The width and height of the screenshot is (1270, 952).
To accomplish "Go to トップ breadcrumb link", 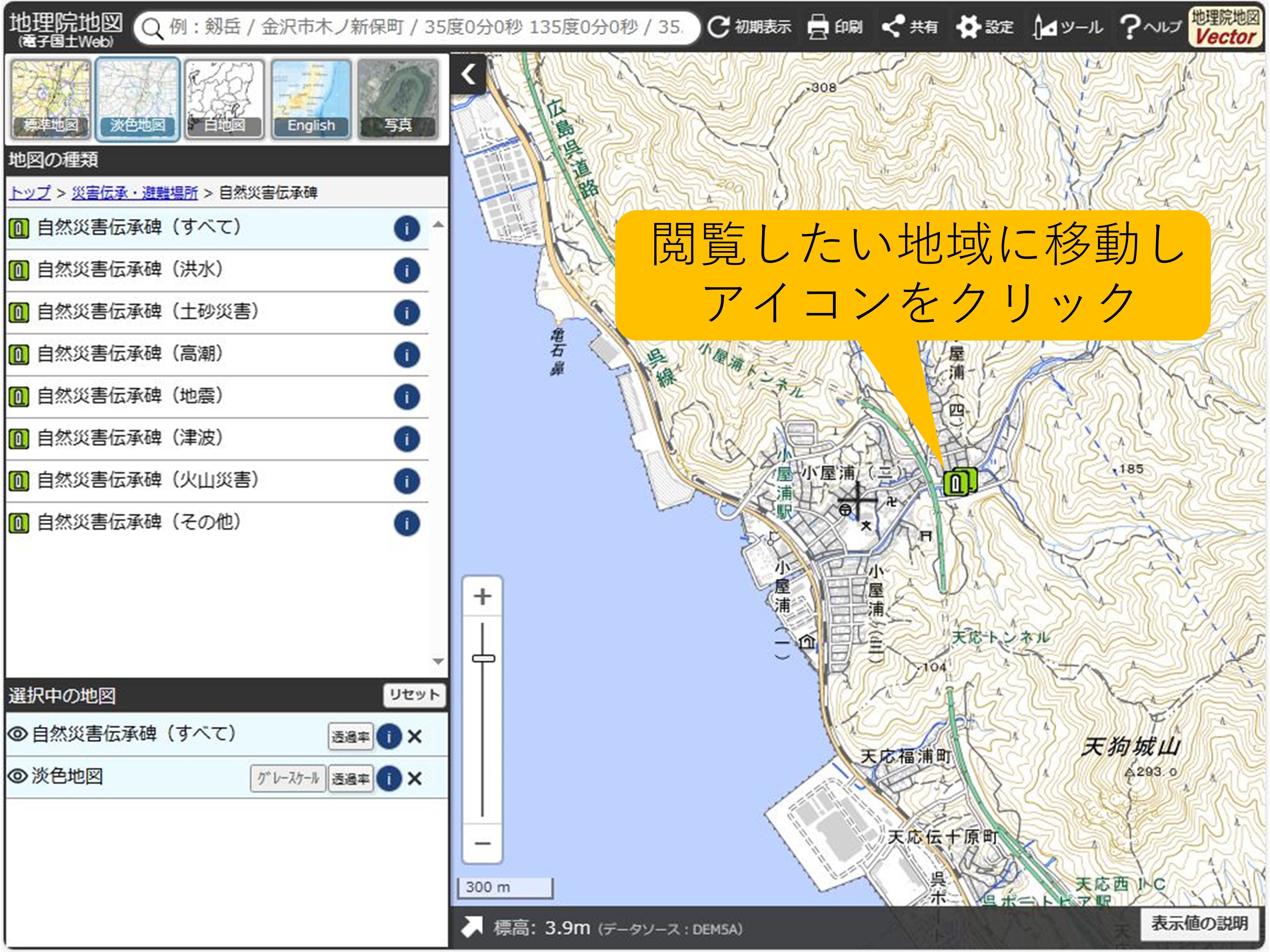I will 30,193.
